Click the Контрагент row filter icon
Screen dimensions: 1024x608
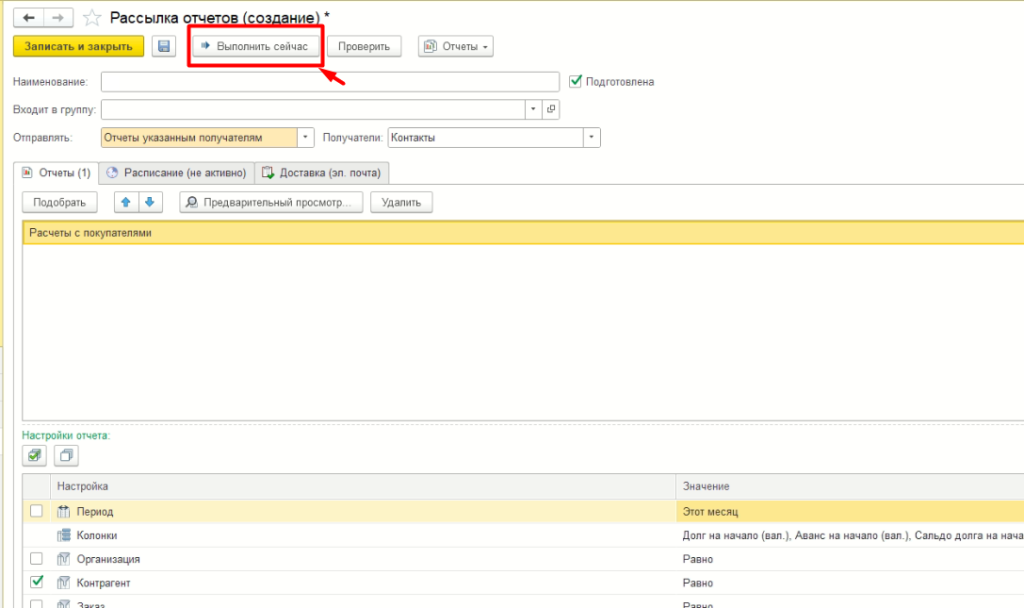pyautogui.click(x=63, y=583)
